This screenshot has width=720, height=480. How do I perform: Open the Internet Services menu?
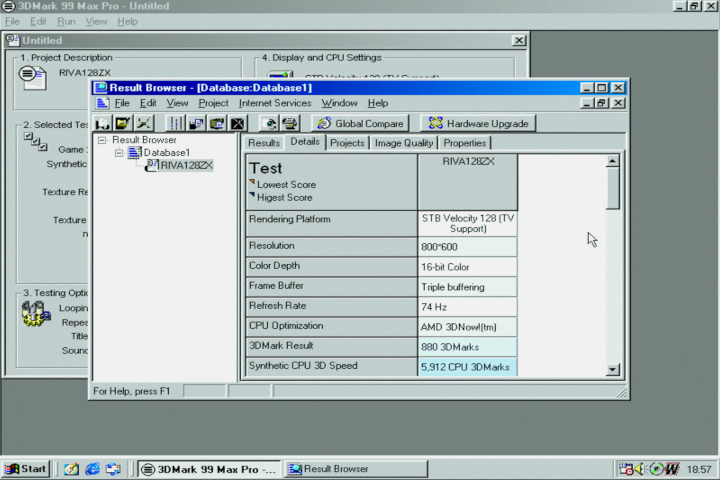(x=275, y=103)
